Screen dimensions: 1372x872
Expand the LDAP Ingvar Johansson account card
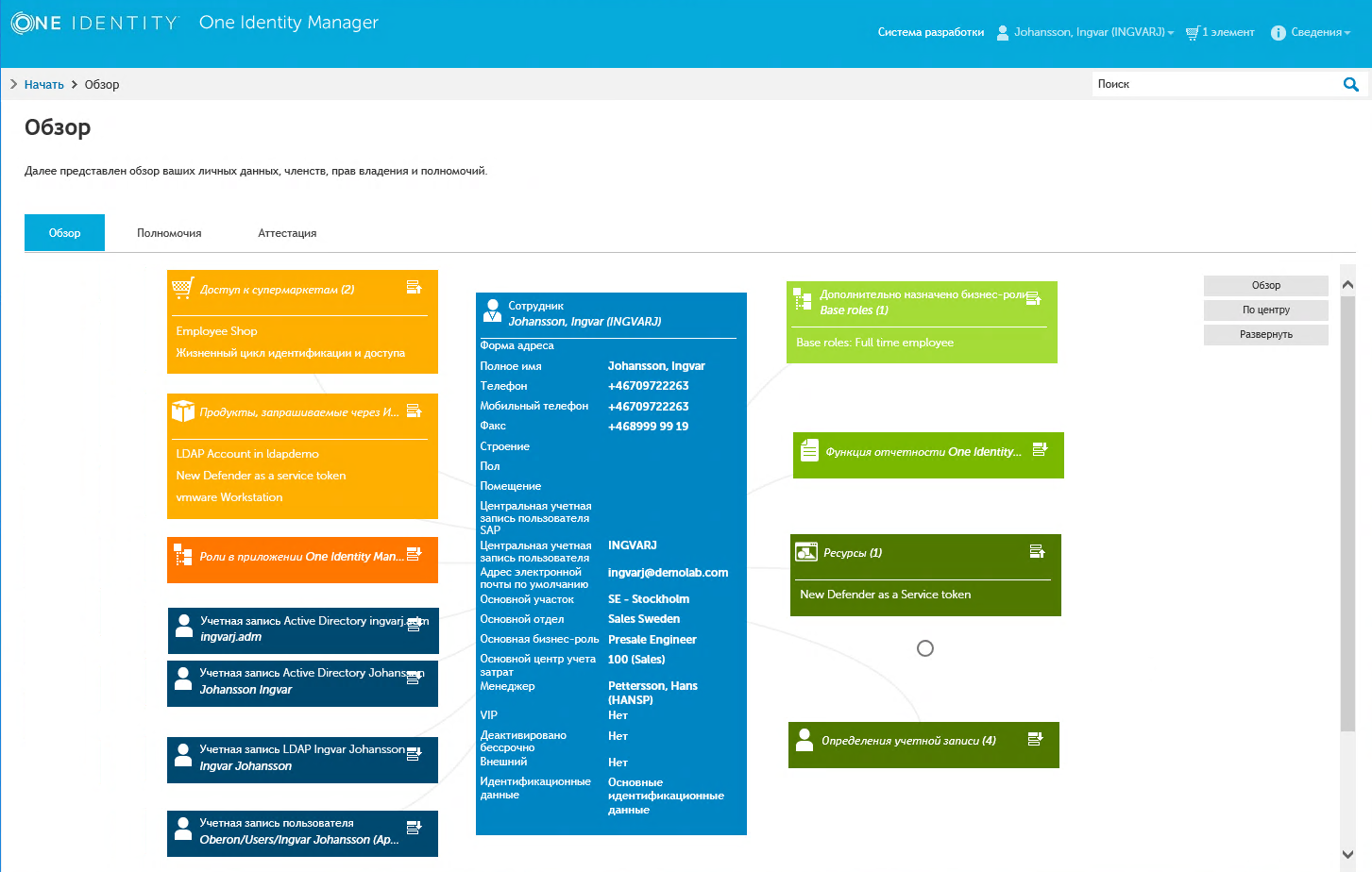pos(414,753)
